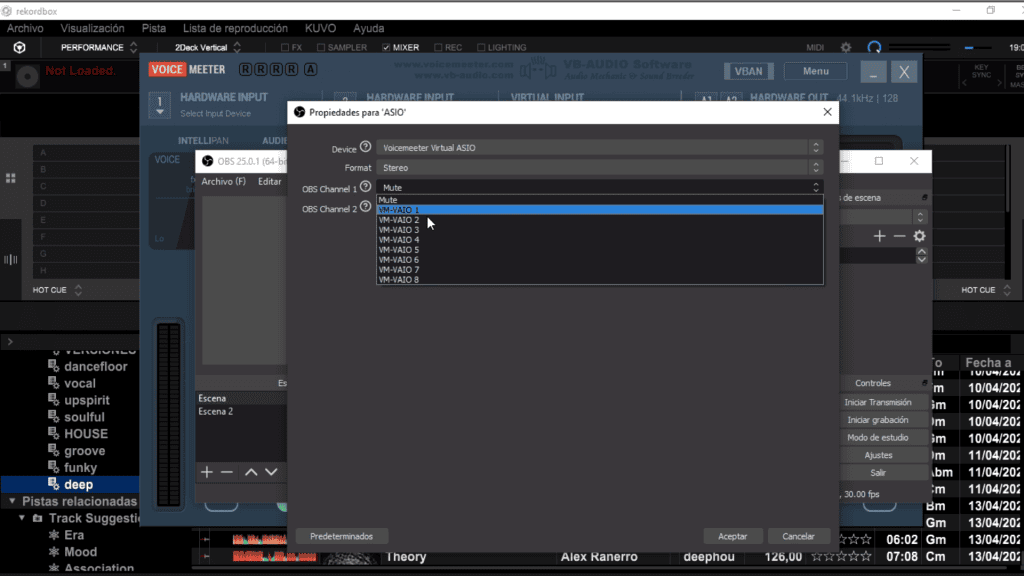The height and width of the screenshot is (576, 1024).
Task: Open the rekordbox Visualización menu
Action: click(x=92, y=28)
